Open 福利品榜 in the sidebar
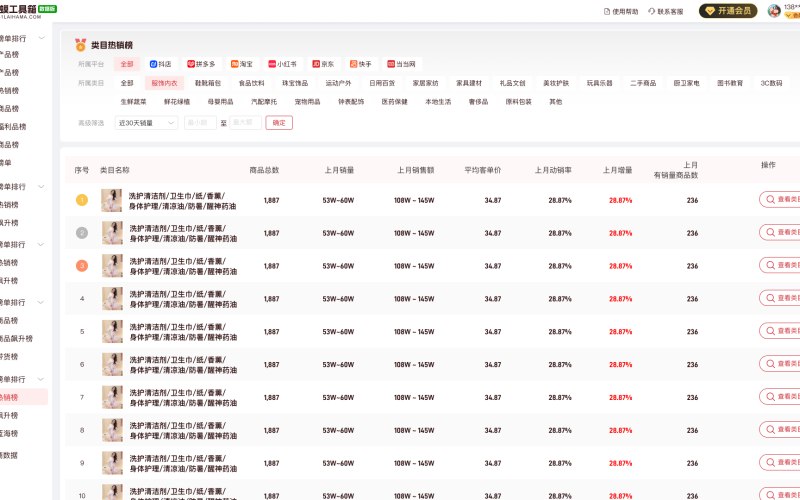The image size is (800, 500). point(13,127)
